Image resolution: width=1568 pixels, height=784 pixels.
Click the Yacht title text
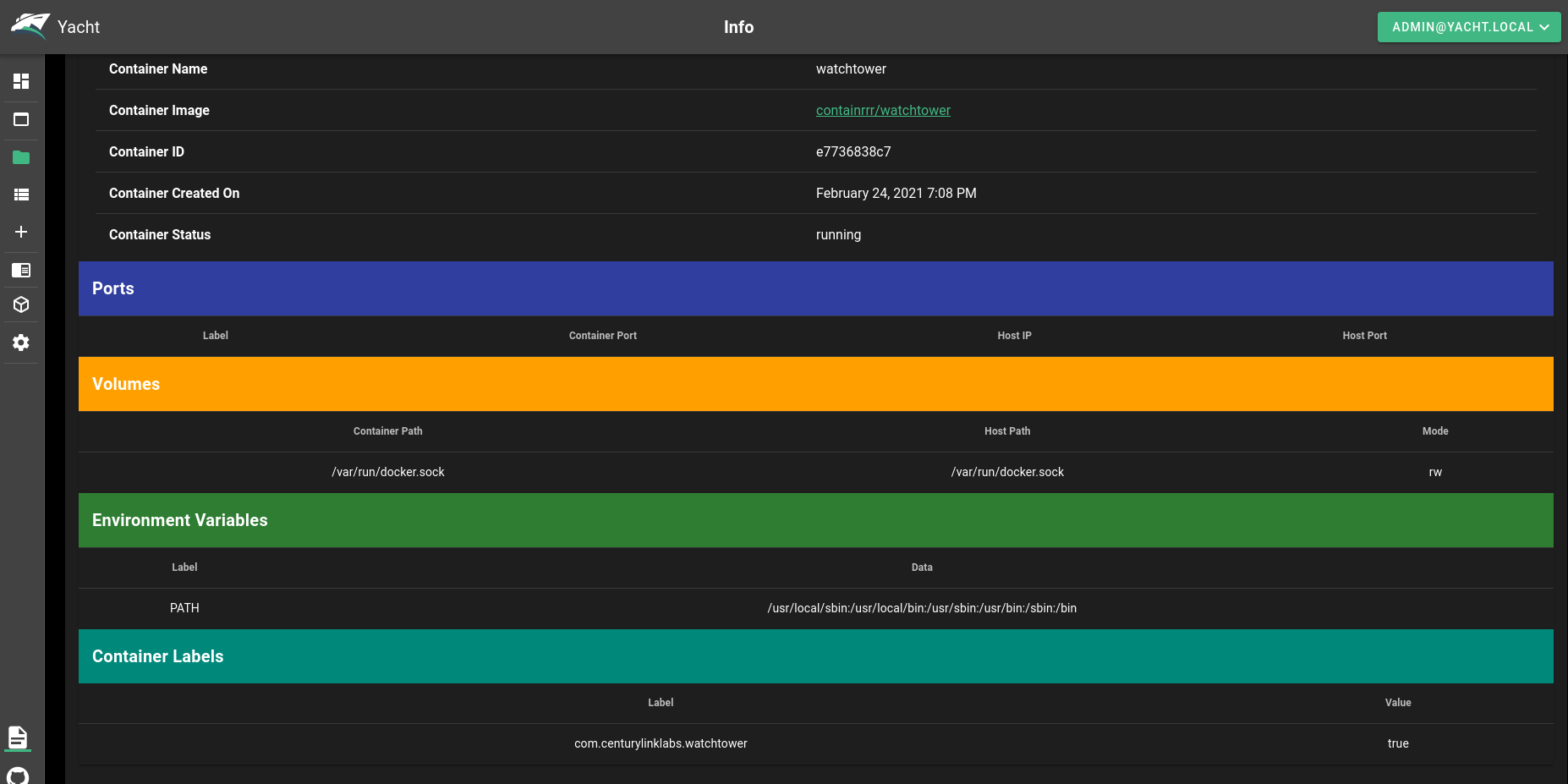pos(79,27)
